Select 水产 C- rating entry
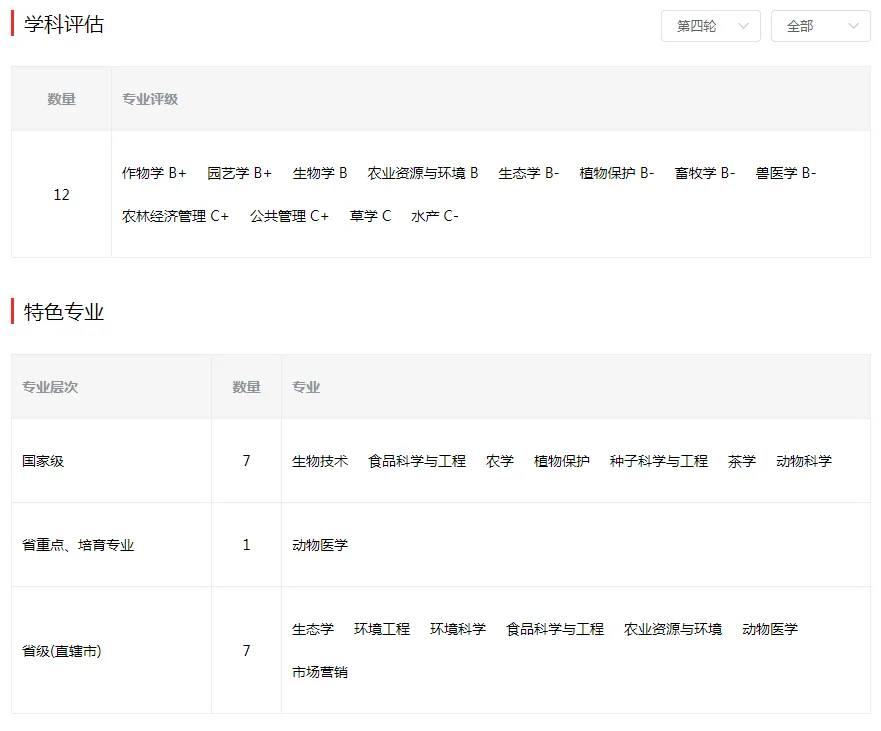Screen dimensions: 881x731 pyautogui.click(x=435, y=216)
